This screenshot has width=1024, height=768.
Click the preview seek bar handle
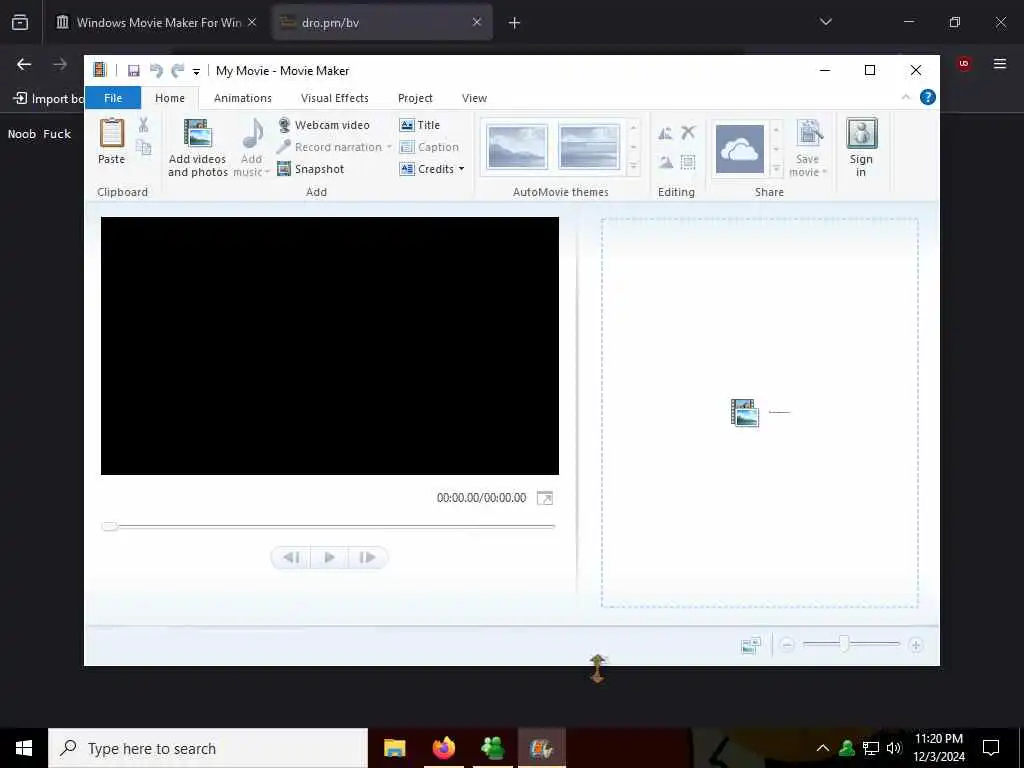click(109, 526)
